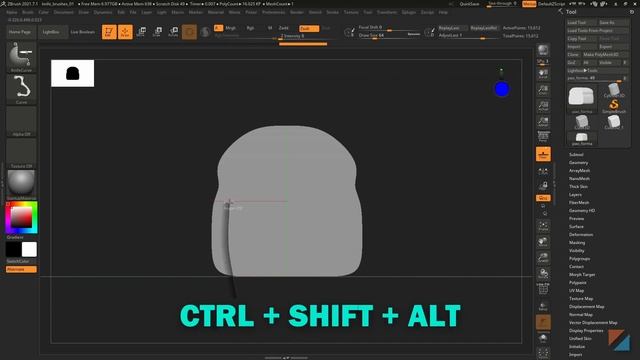Expand the Display Properties section
The width and height of the screenshot is (640, 360).
coord(586,331)
